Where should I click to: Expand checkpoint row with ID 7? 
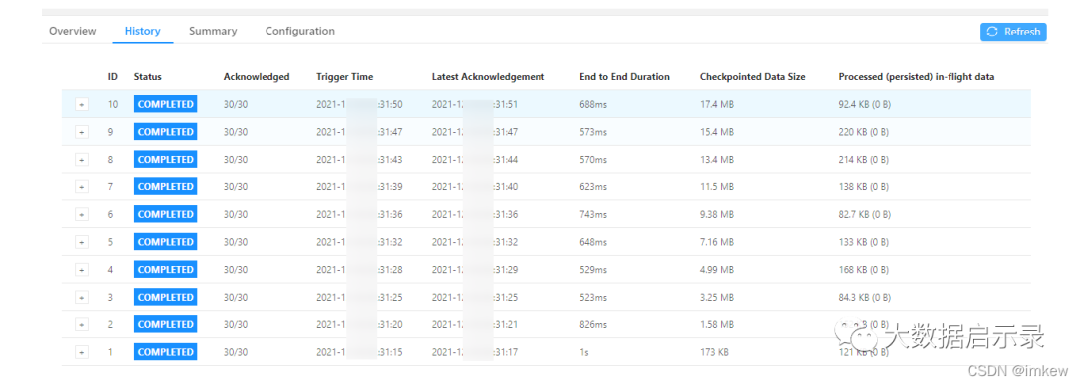[x=82, y=187]
